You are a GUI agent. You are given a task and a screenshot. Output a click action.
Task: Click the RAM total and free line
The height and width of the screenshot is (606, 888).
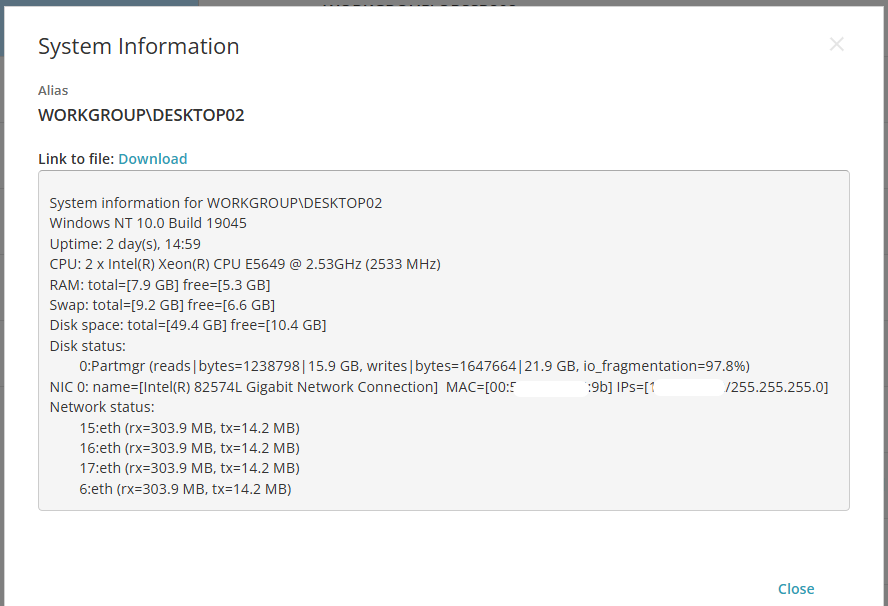point(159,285)
